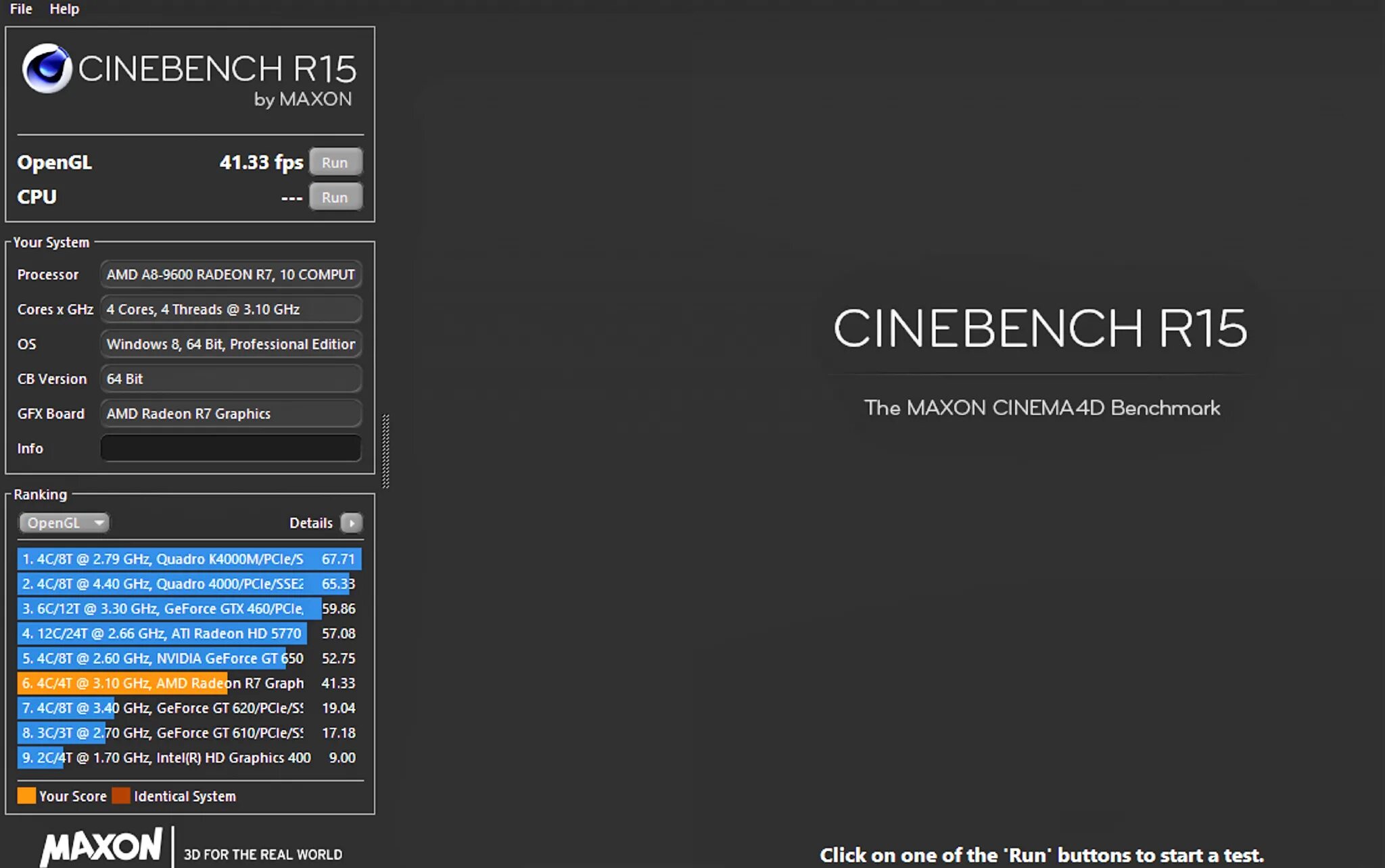1385x868 pixels.
Task: Select the Intel HD Graphics ranking entry
Action: click(189, 758)
